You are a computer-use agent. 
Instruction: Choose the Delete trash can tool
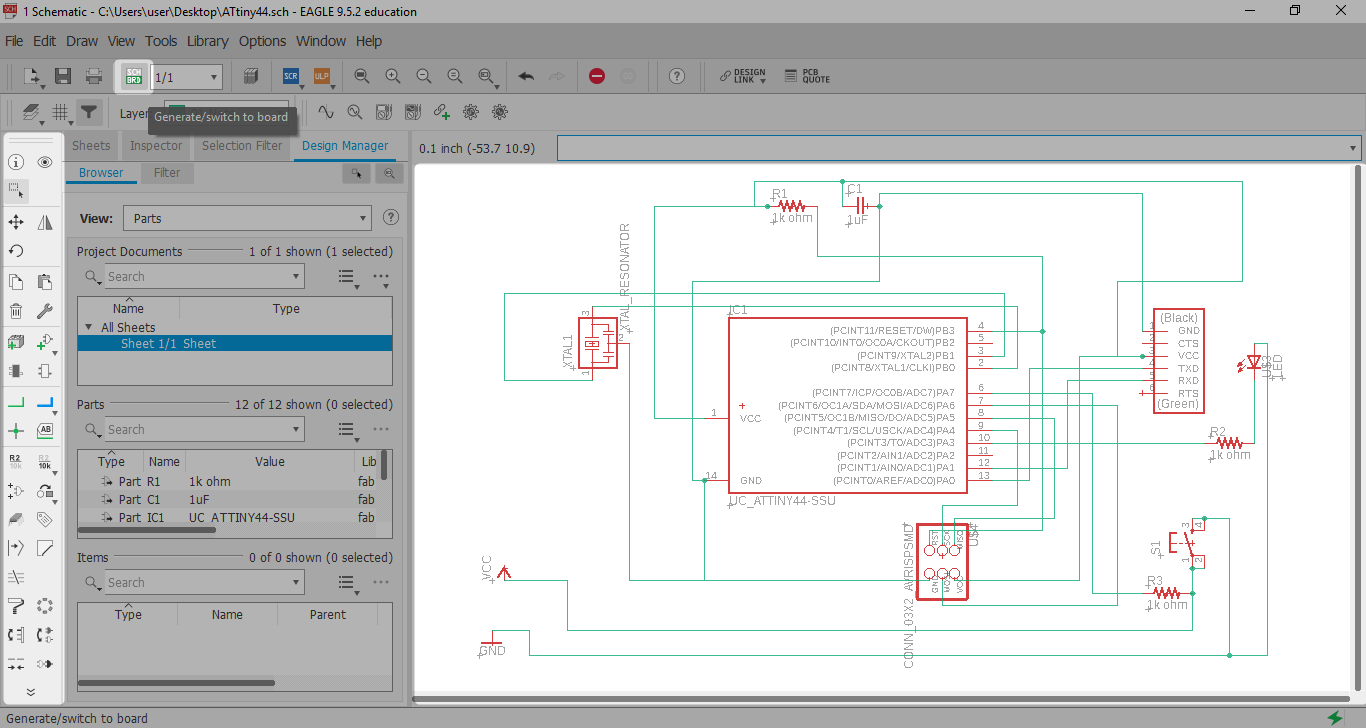pos(16,311)
